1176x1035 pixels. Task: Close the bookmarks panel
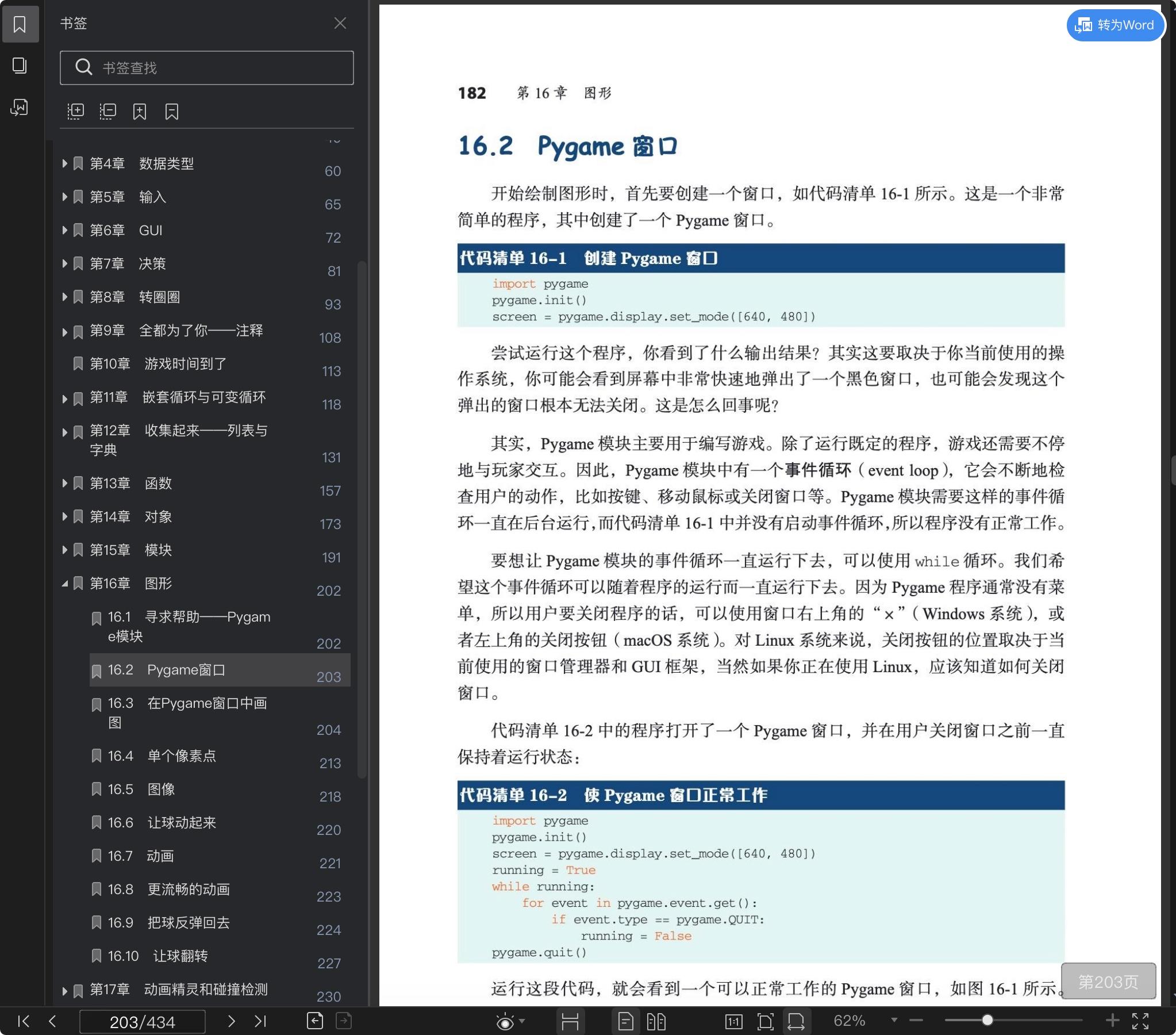tap(340, 23)
